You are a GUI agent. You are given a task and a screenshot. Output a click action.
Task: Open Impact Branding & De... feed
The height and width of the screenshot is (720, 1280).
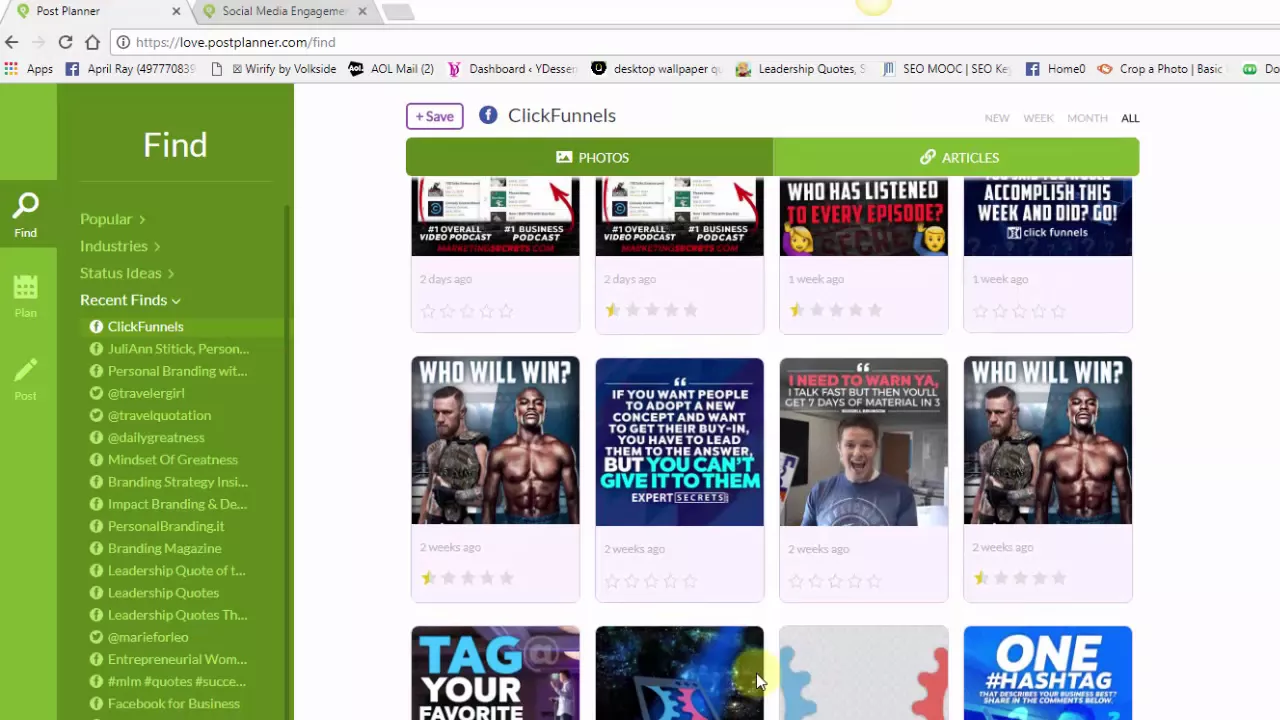(x=177, y=504)
